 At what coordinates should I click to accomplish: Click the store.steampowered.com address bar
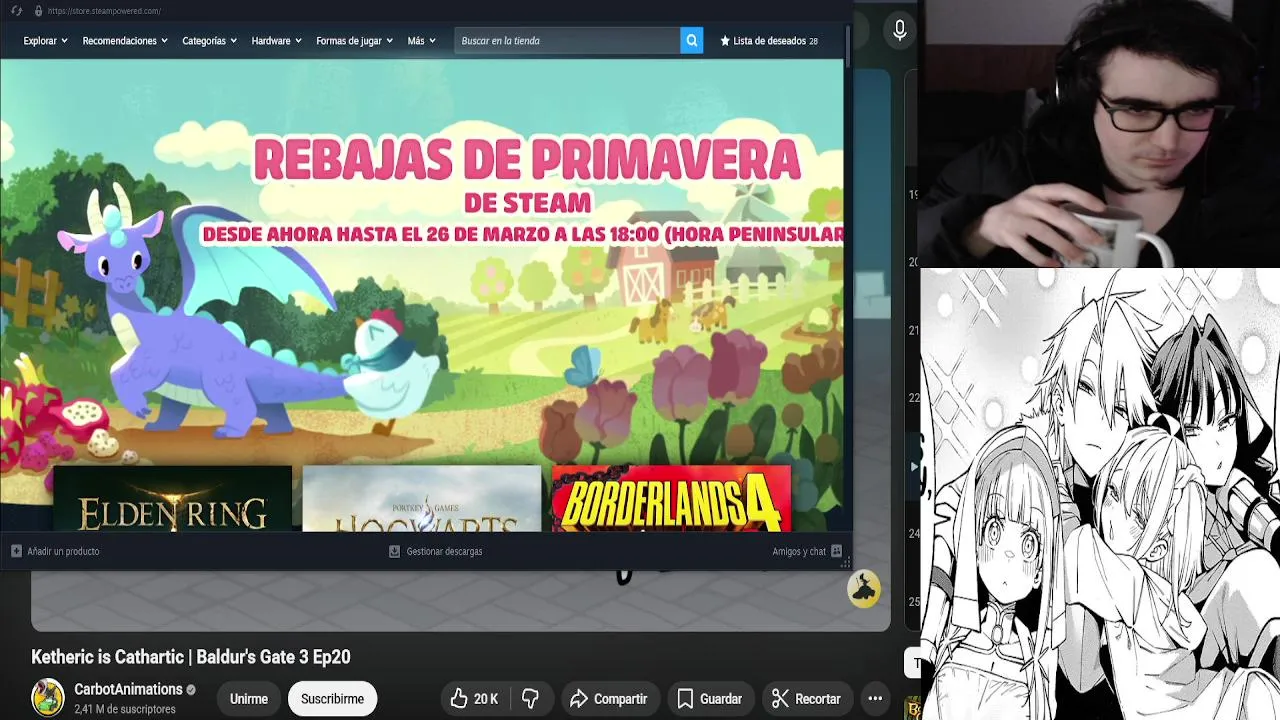point(104,11)
